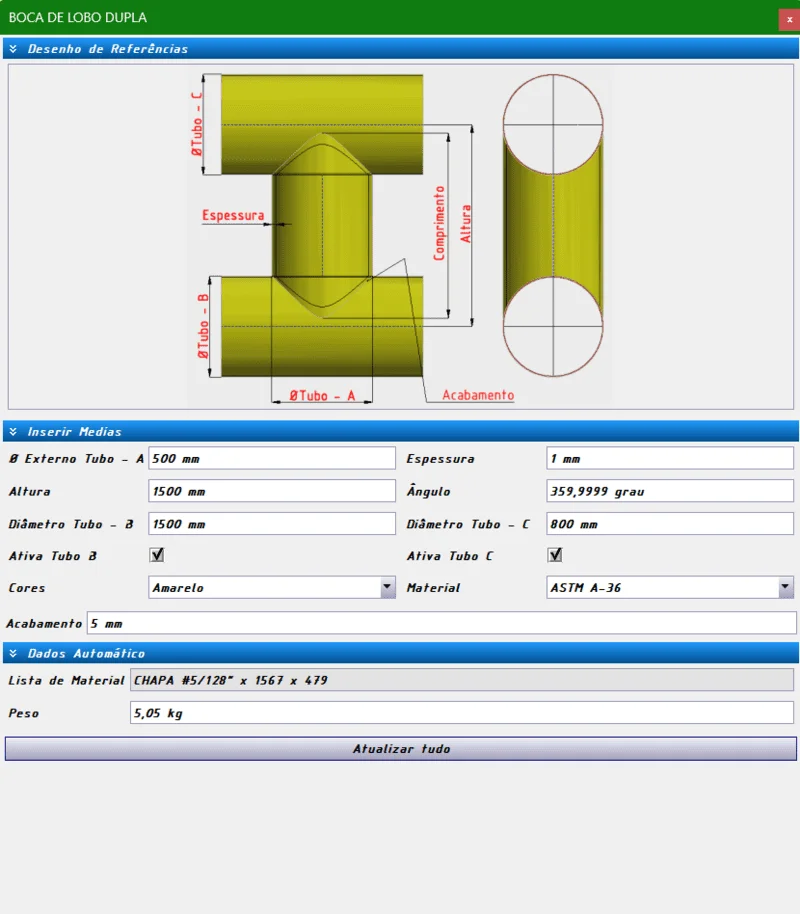Toggle the Ativa Tubo C checkbox
800x914 pixels.
click(x=555, y=555)
